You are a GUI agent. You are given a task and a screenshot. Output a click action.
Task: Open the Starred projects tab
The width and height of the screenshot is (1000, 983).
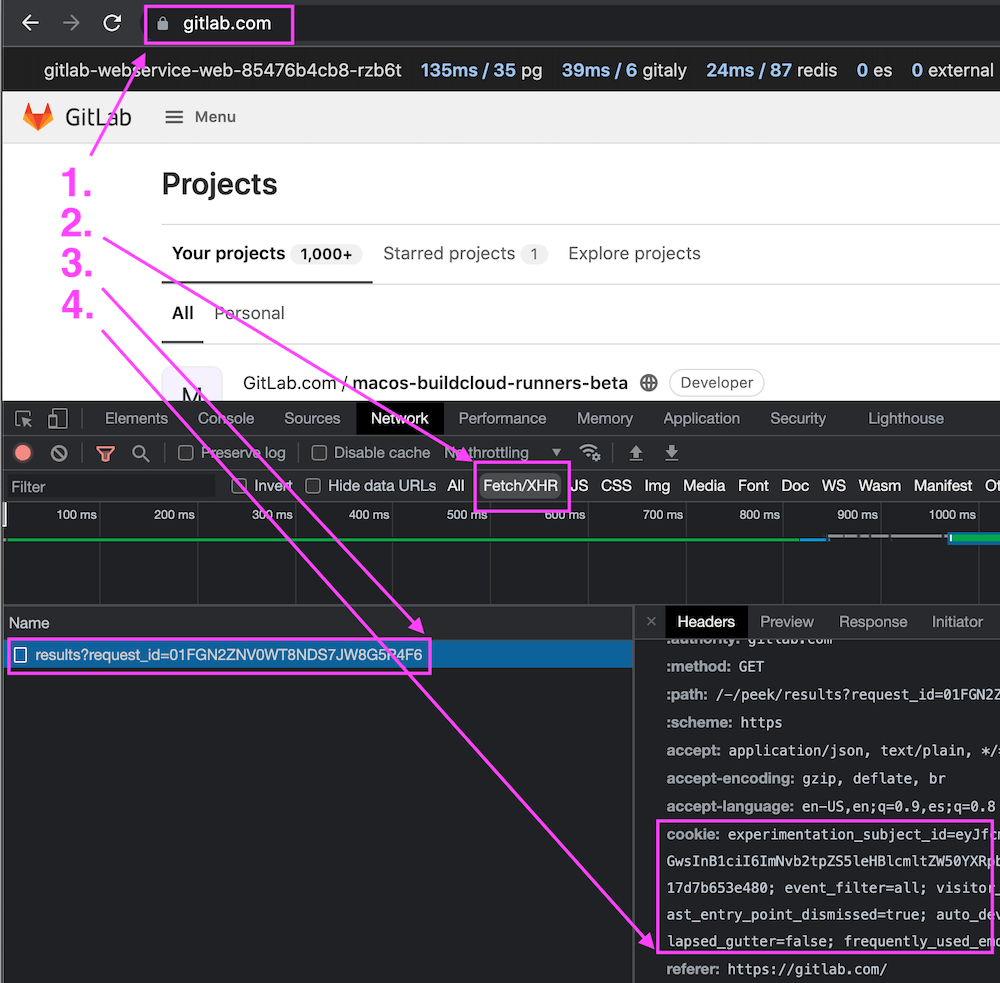tap(453, 253)
